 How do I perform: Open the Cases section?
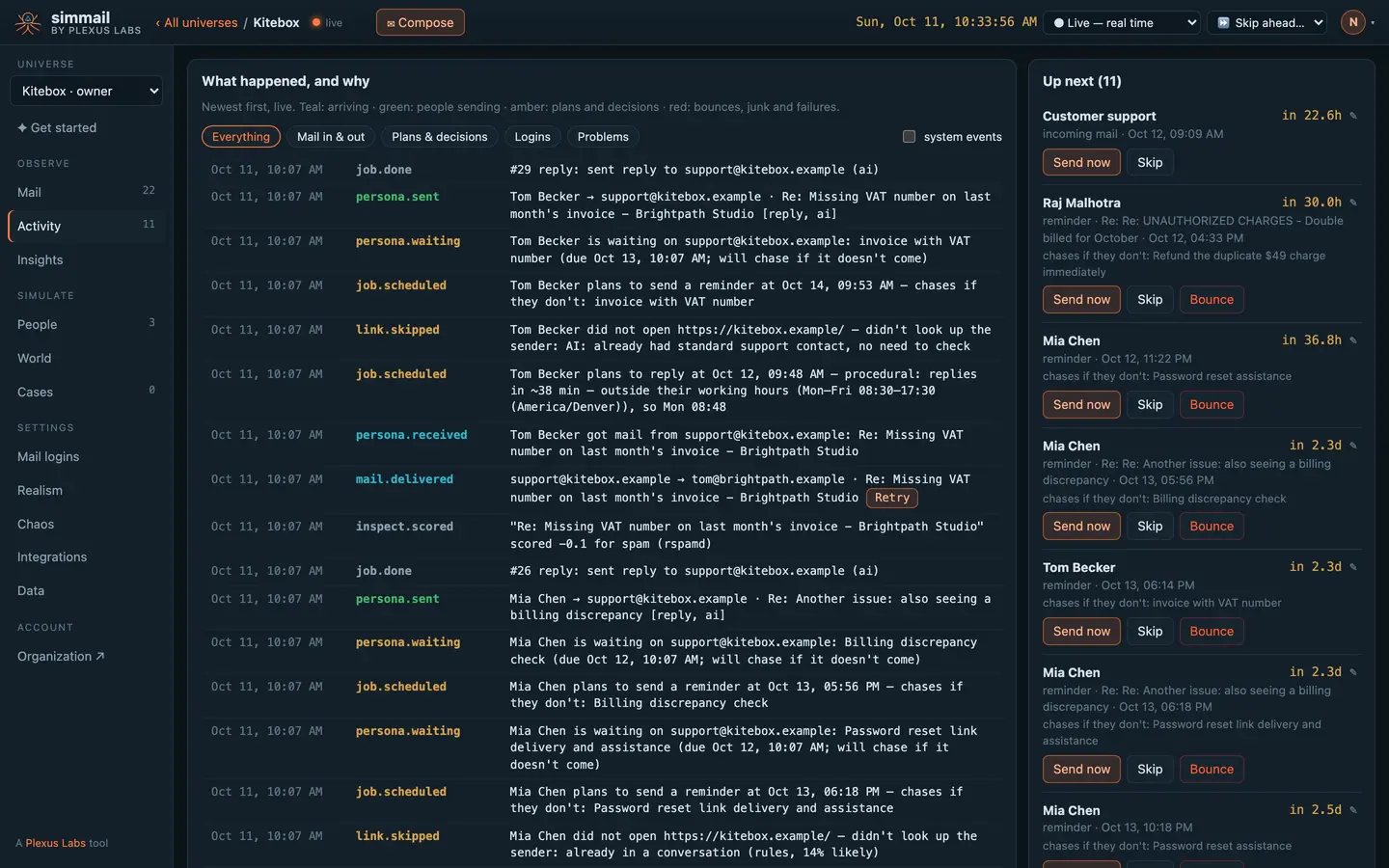86,392
